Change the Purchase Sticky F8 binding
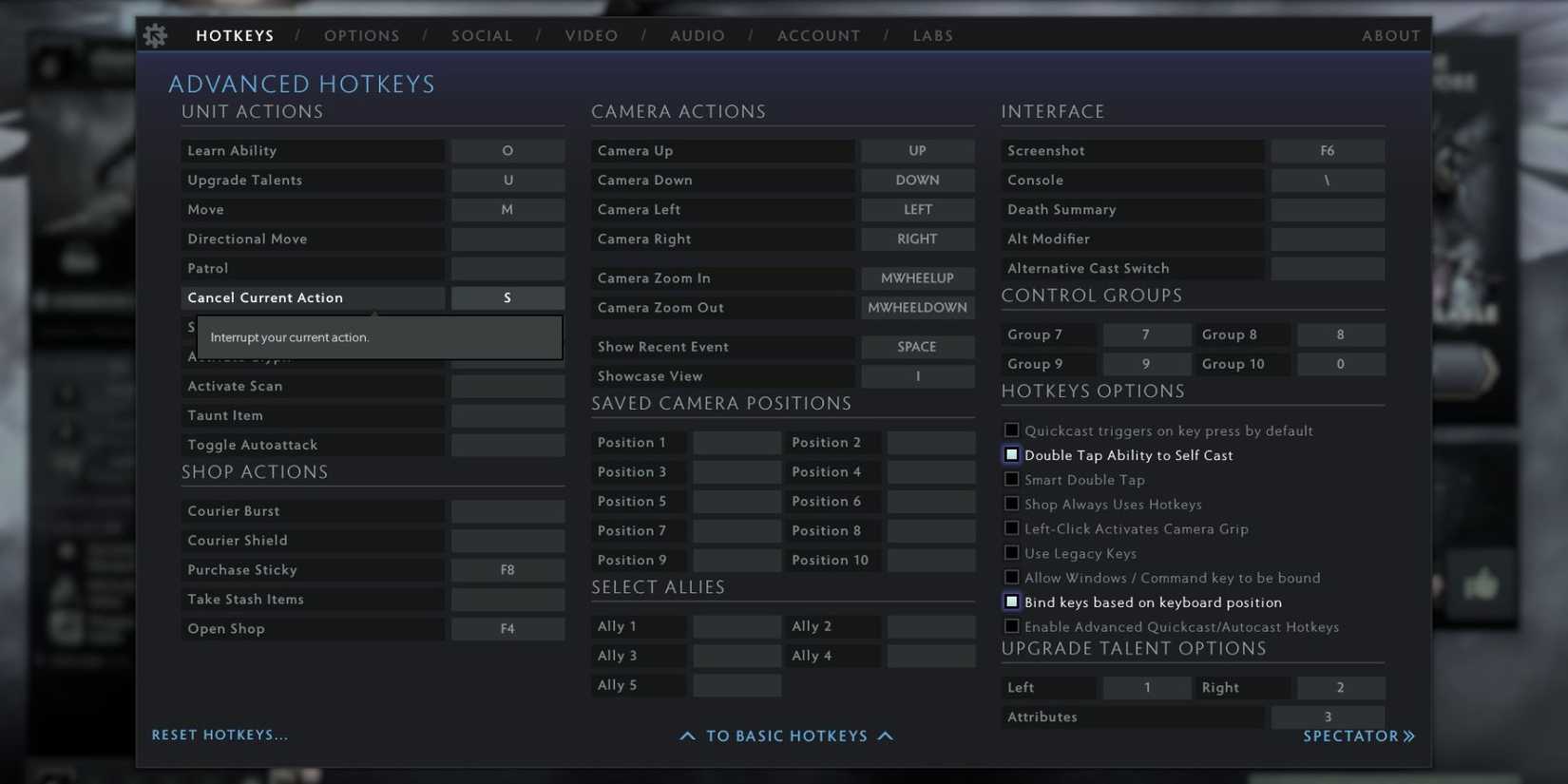Screen dimensions: 1568x784 pyautogui.click(x=507, y=569)
